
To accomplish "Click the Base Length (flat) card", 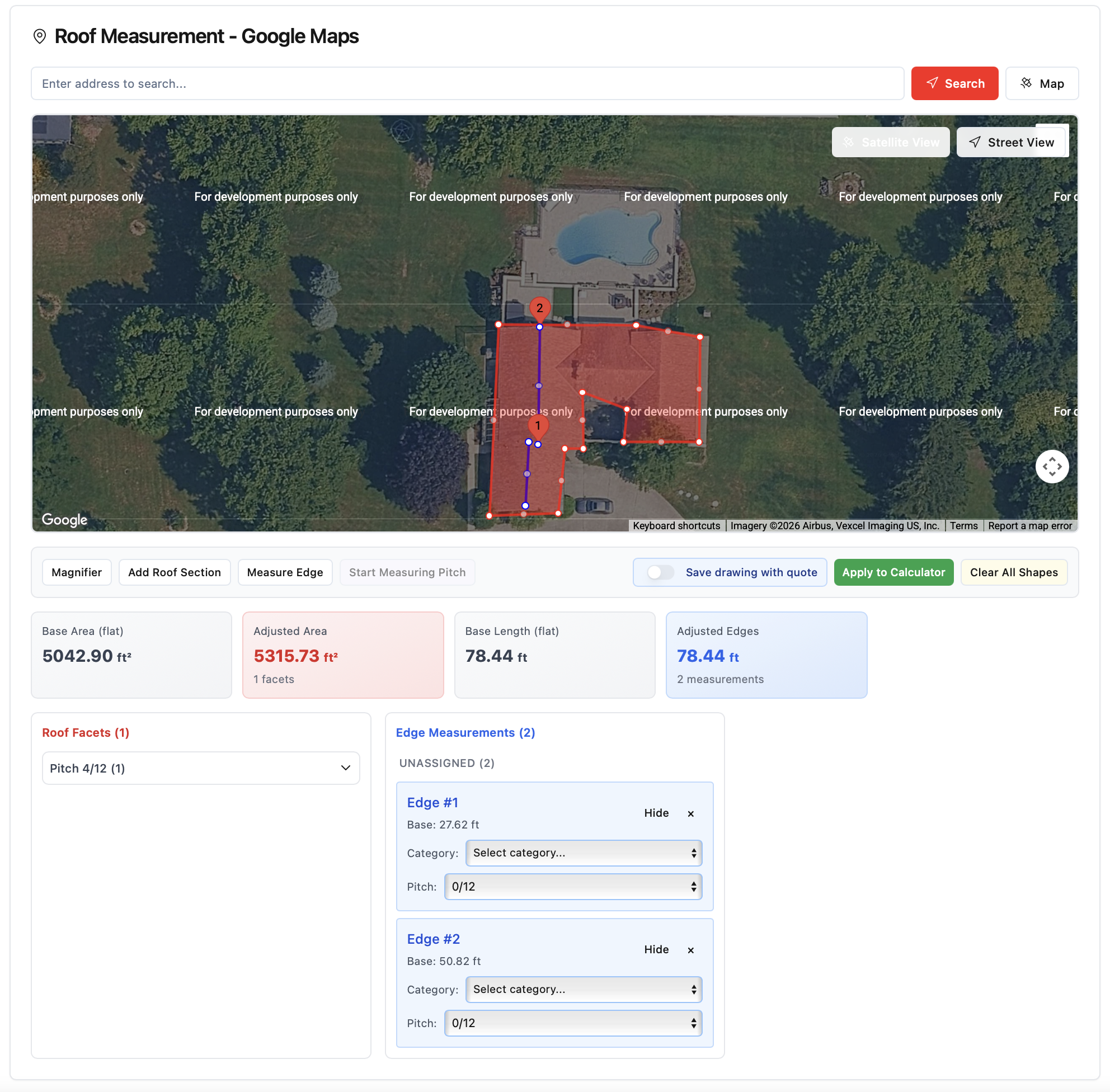I will [554, 655].
